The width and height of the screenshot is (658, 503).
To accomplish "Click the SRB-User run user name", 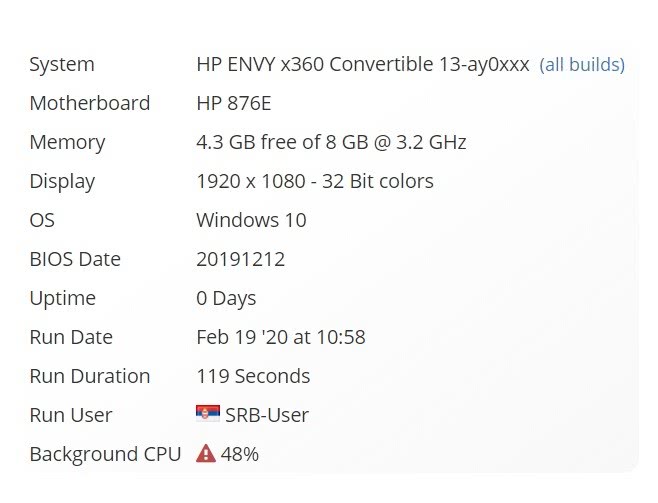I will pos(267,415).
